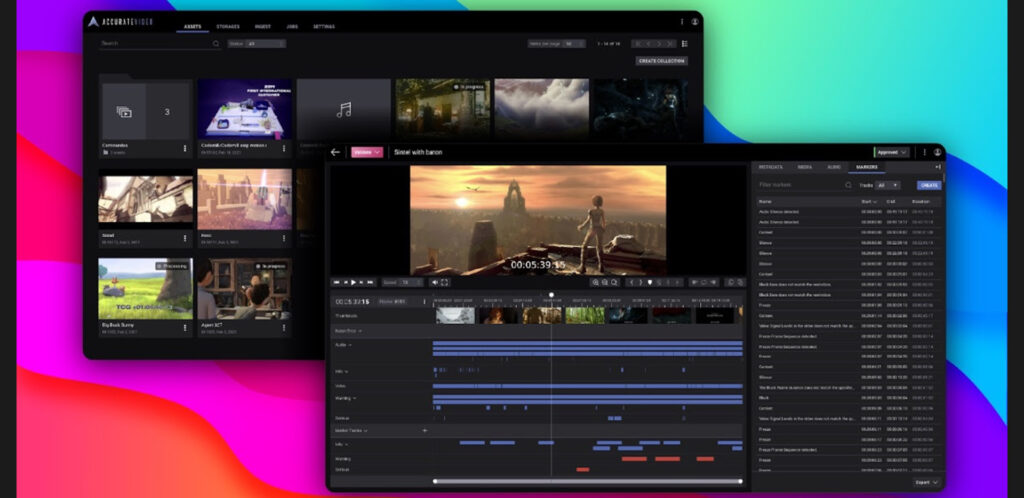Click the Search field in assets window
1024x498 pixels.
click(160, 44)
